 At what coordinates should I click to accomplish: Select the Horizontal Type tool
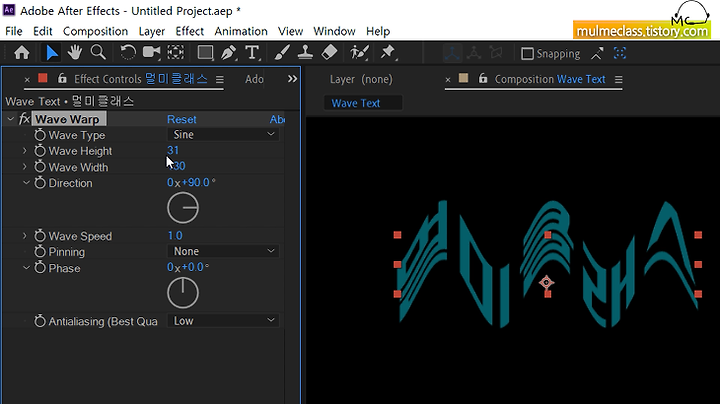(252, 53)
